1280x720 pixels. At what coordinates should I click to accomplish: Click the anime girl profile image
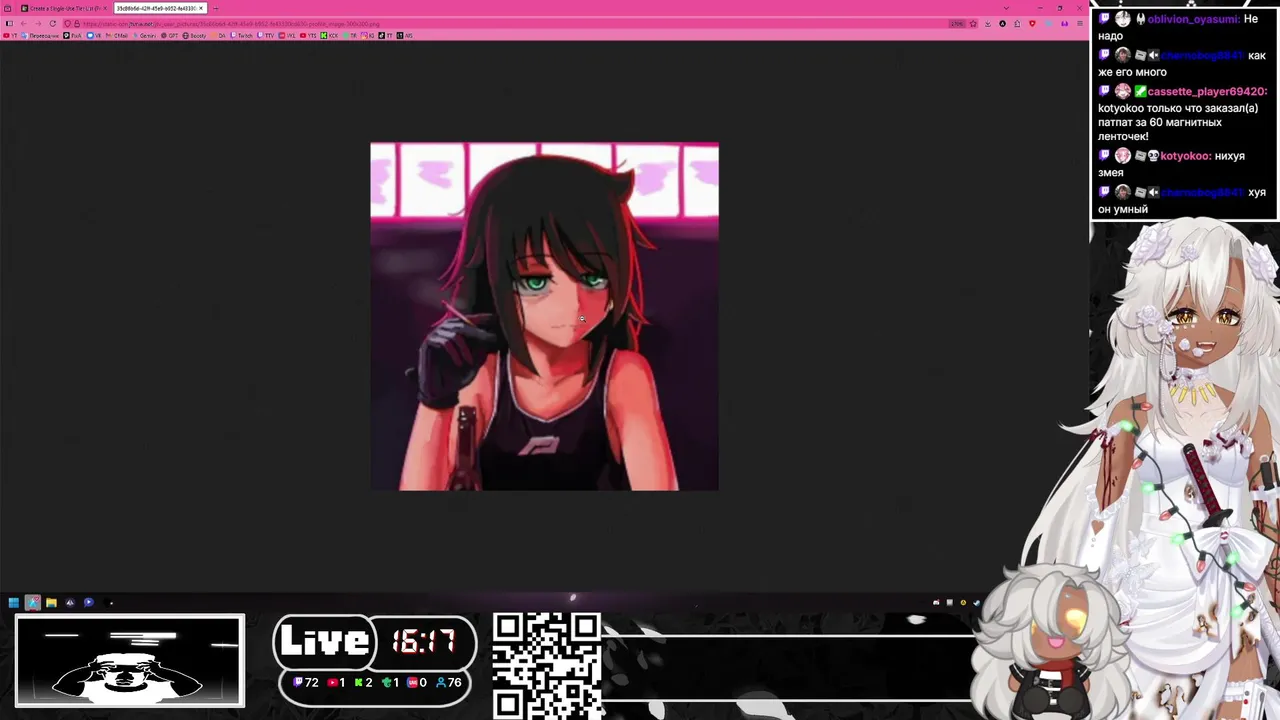coord(544,316)
